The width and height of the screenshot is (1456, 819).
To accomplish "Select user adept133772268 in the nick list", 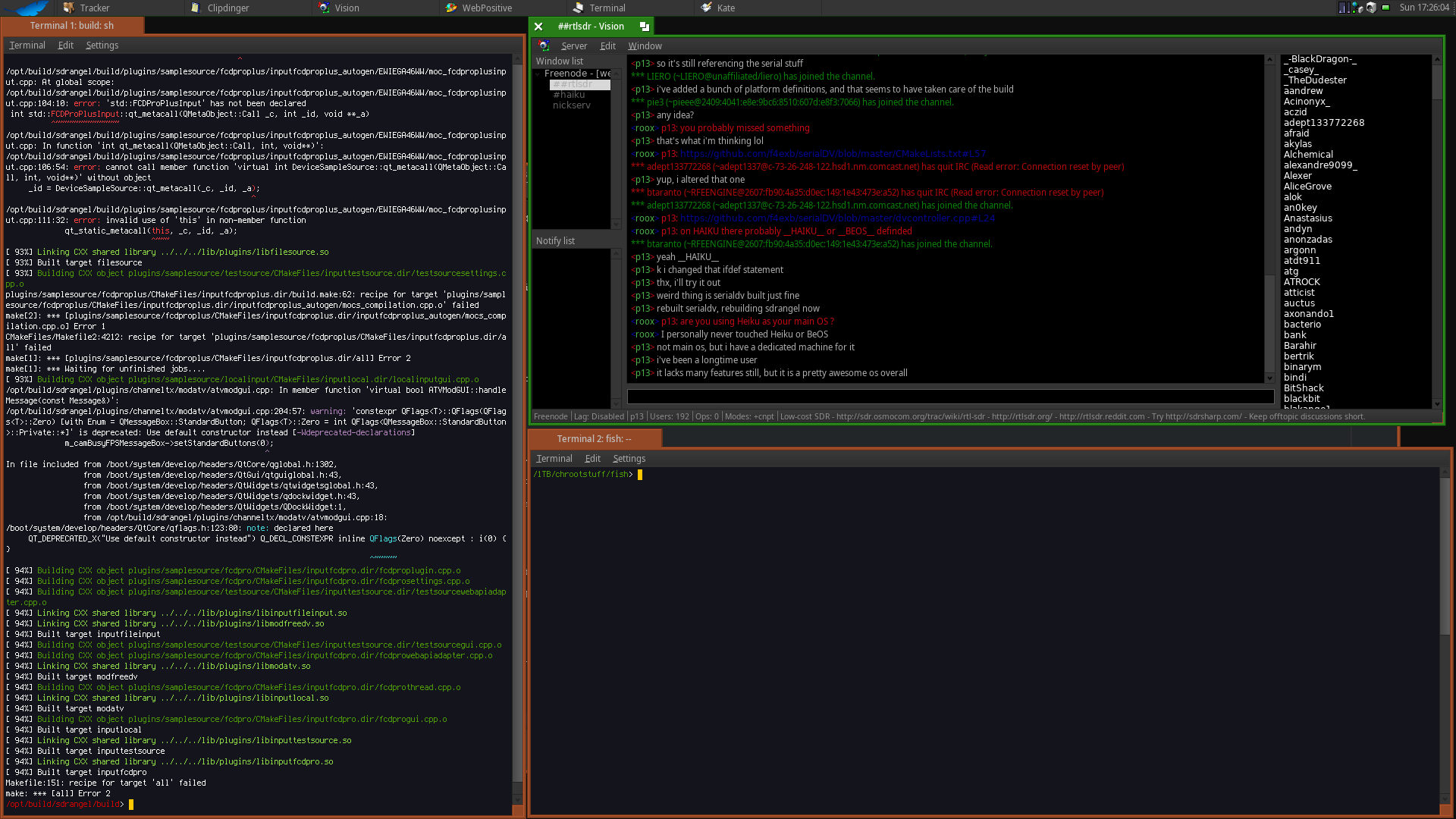I will tap(1323, 123).
